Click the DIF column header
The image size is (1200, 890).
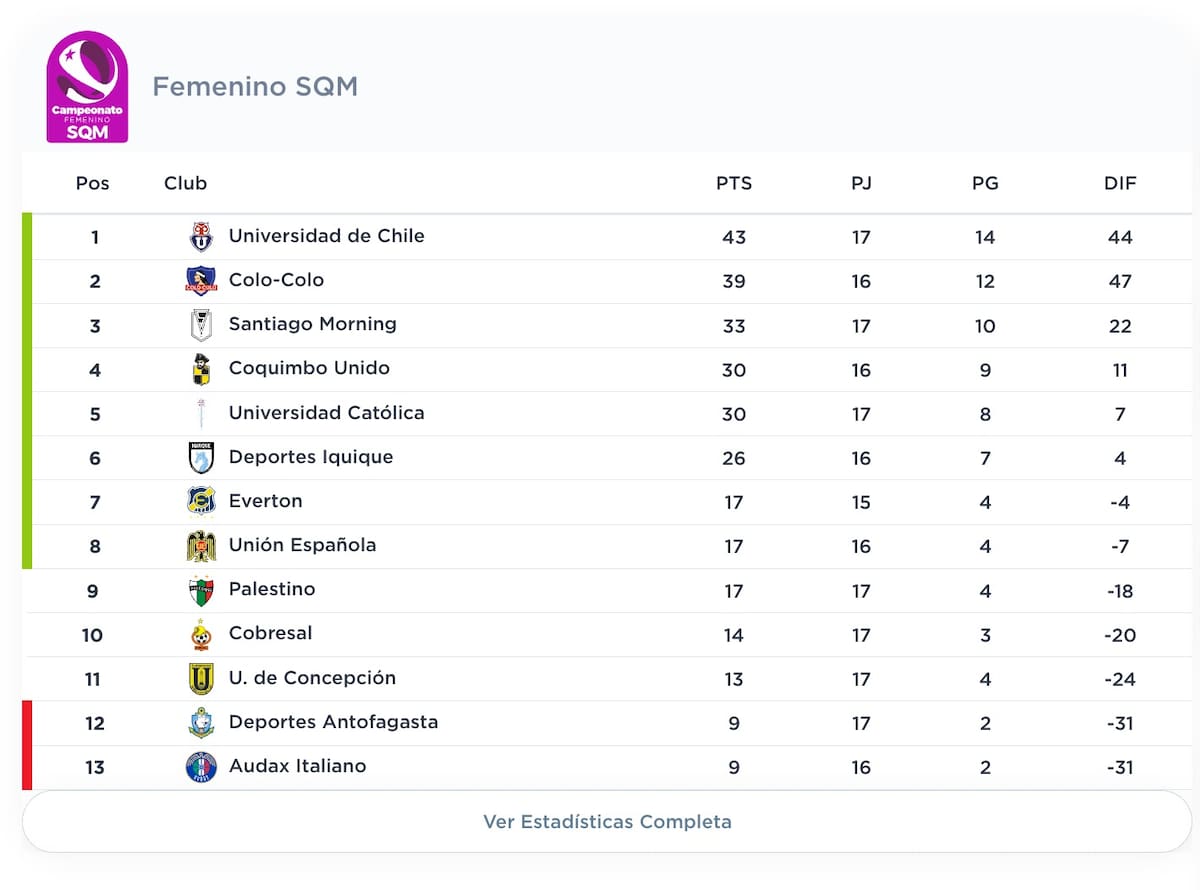[x=1120, y=183]
